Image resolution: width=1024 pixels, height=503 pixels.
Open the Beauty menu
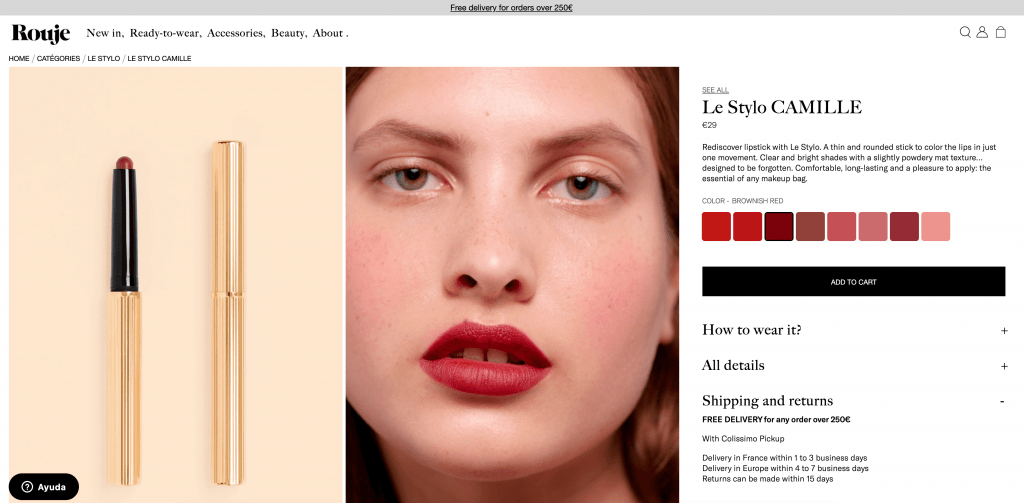(x=289, y=33)
